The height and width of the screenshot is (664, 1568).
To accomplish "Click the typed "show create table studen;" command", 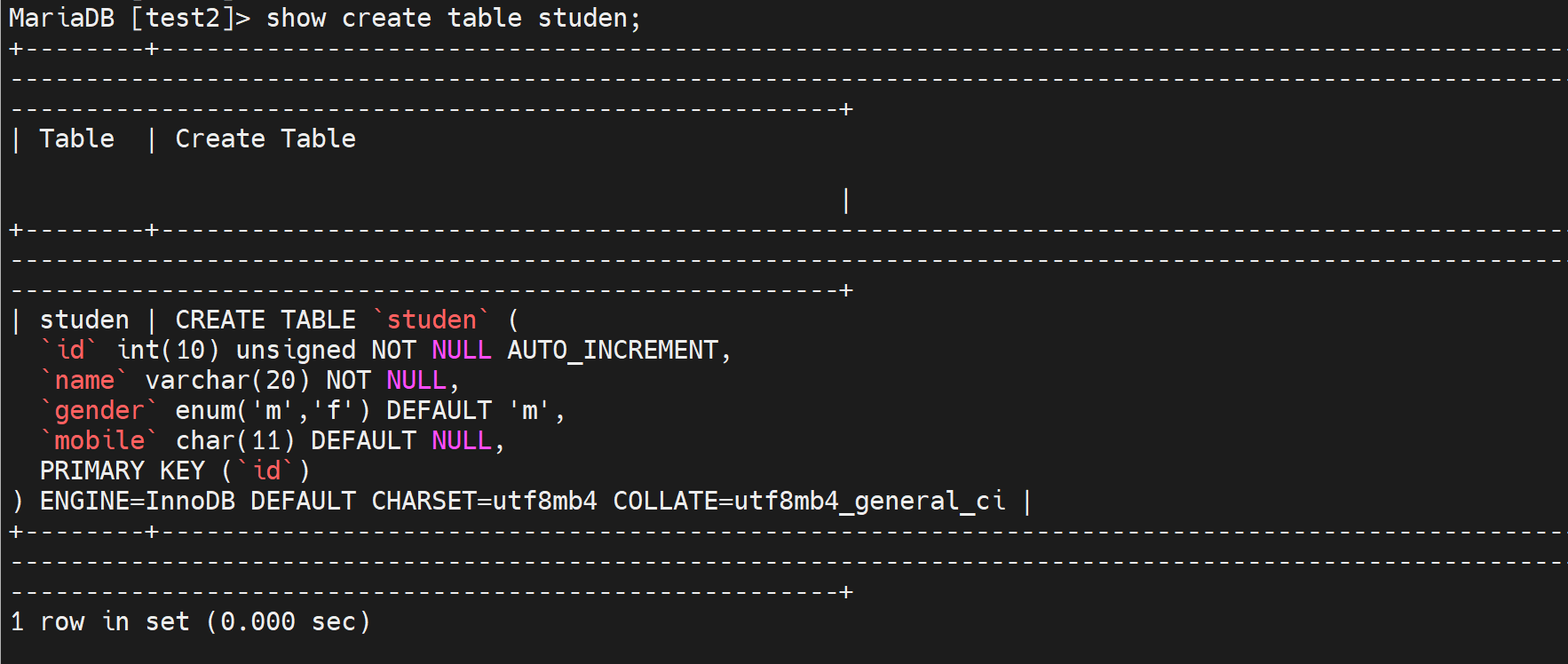I will point(453,18).
